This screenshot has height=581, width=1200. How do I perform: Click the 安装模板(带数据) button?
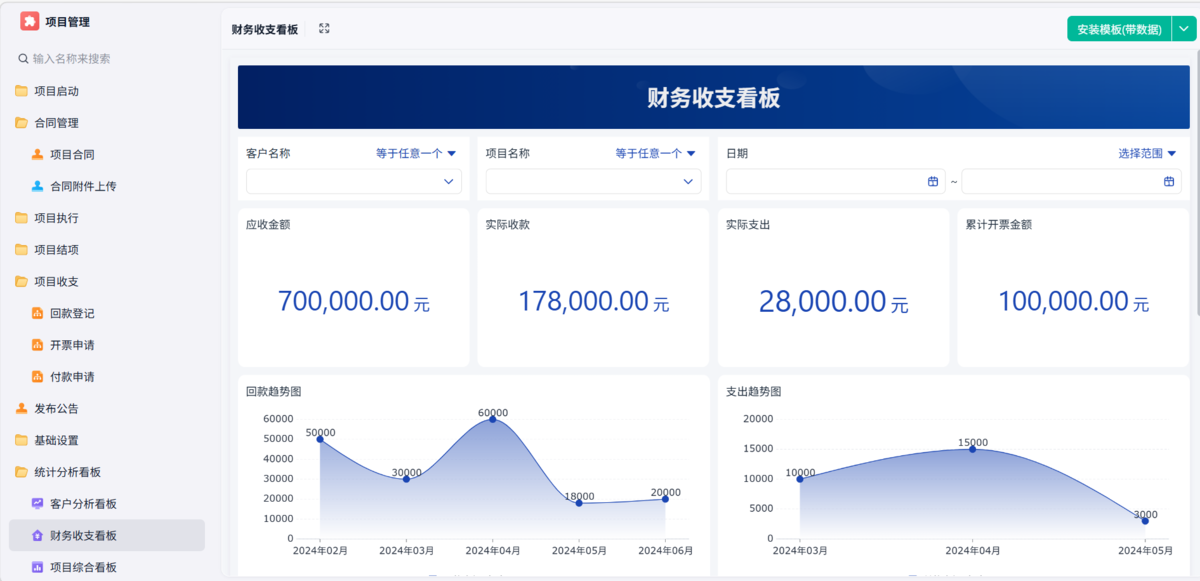pos(1118,29)
